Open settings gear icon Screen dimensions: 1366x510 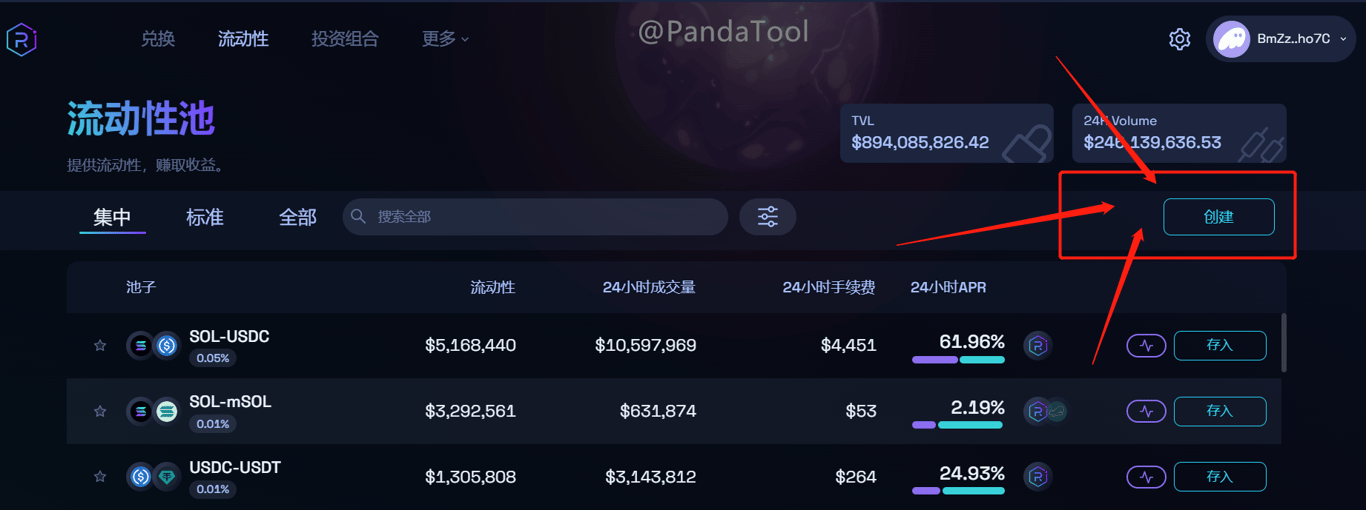pyautogui.click(x=1180, y=39)
